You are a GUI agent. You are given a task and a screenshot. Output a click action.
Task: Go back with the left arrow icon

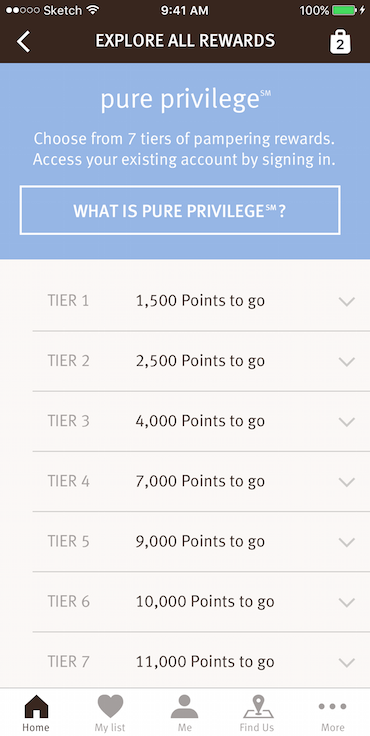coord(23,41)
